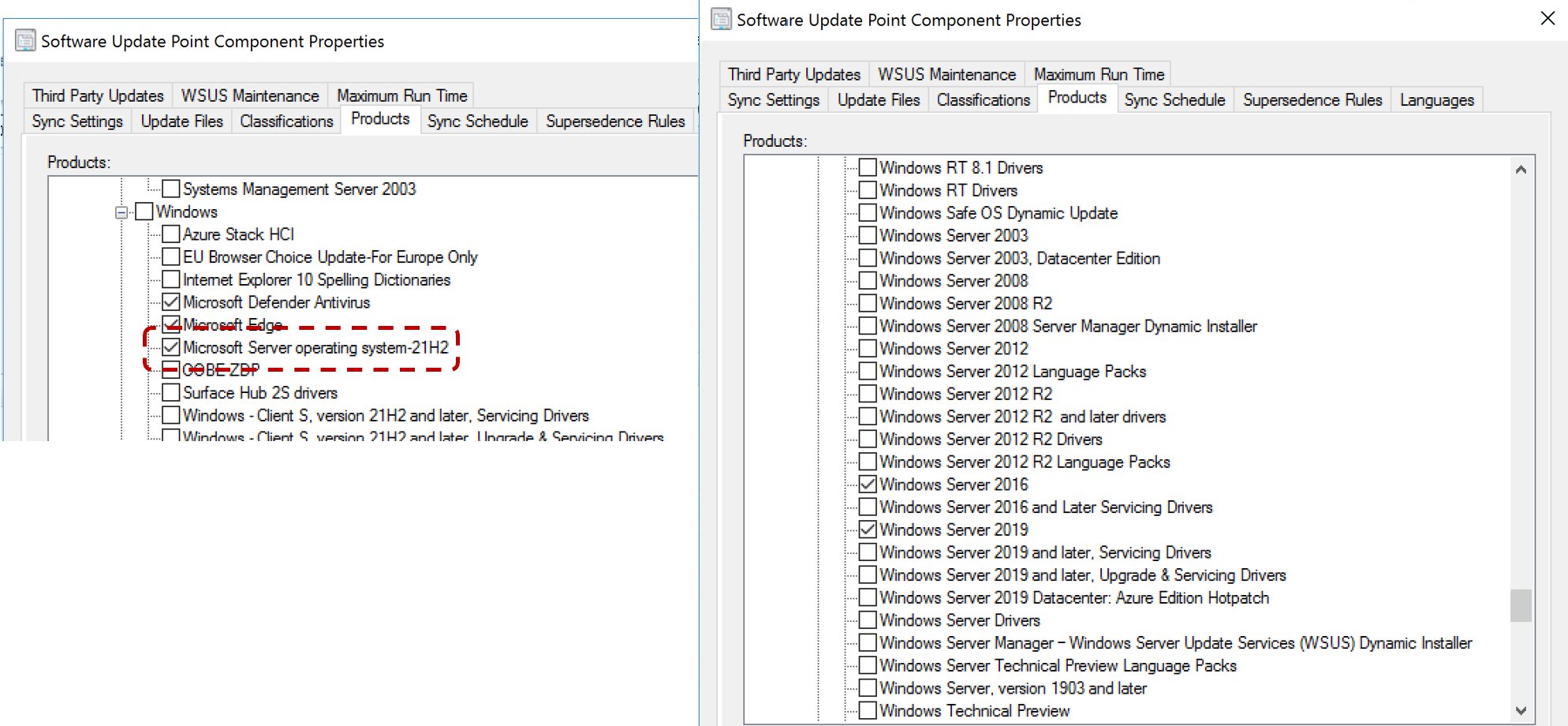This screenshot has height=726, width=1568.
Task: Go to Update Files tab in left dialog
Action: (182, 122)
